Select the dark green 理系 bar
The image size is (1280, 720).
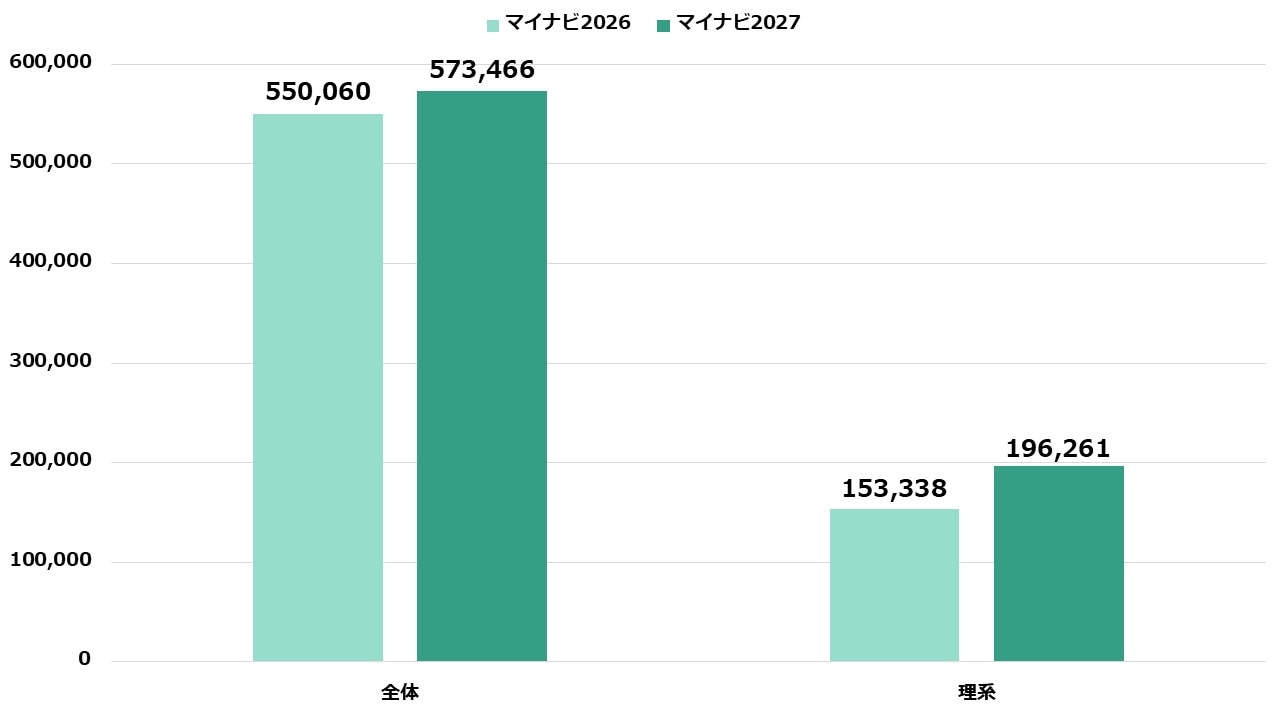coord(1058,563)
